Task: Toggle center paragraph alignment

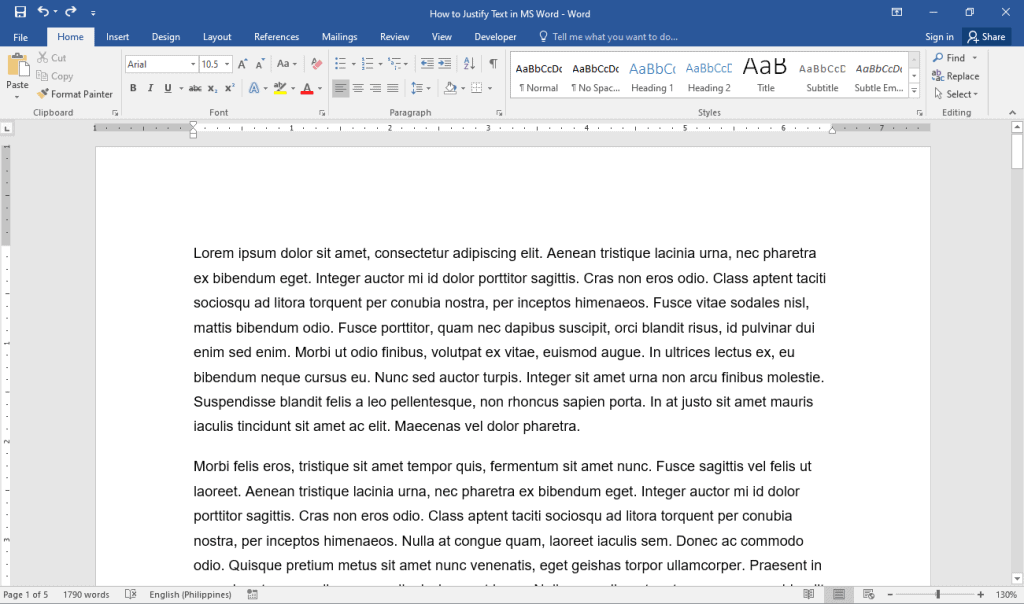Action: (357, 88)
